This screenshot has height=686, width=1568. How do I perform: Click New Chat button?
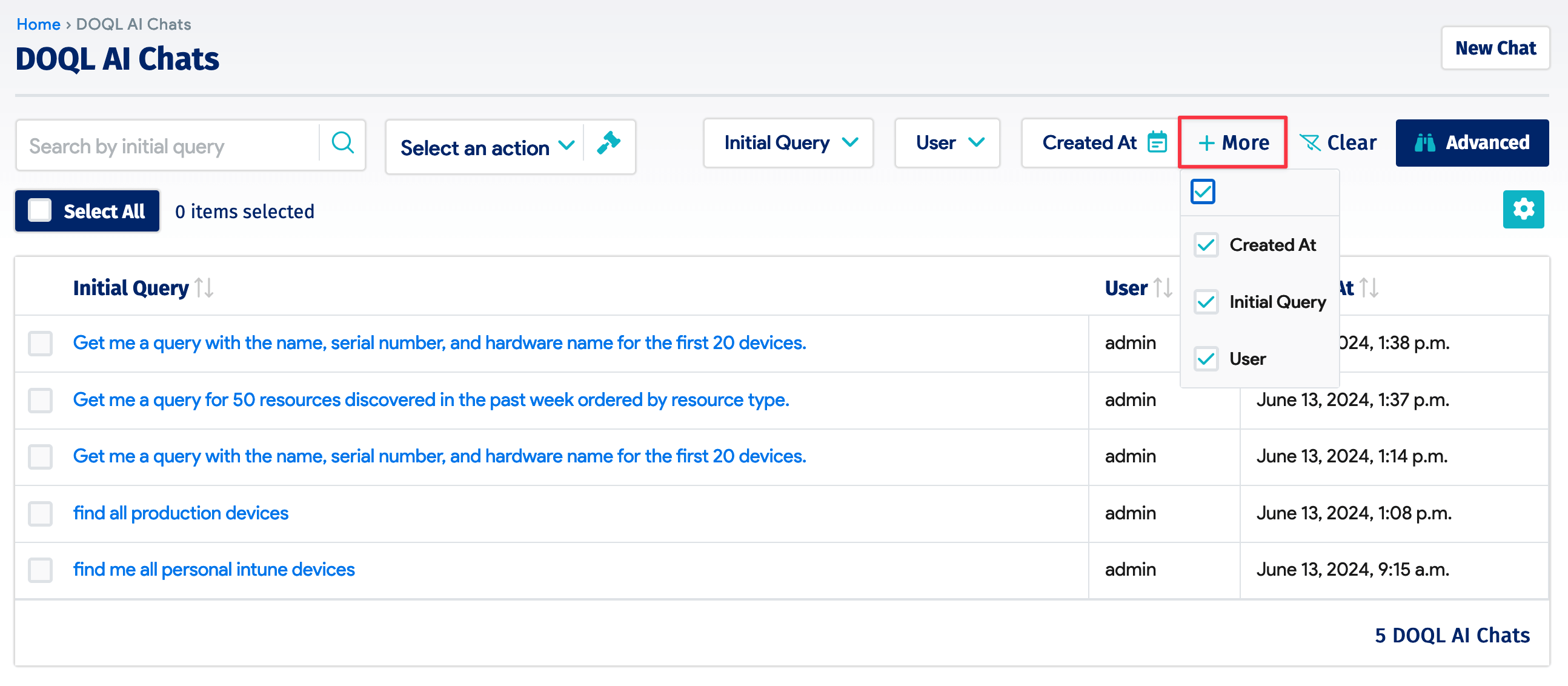1495,48
